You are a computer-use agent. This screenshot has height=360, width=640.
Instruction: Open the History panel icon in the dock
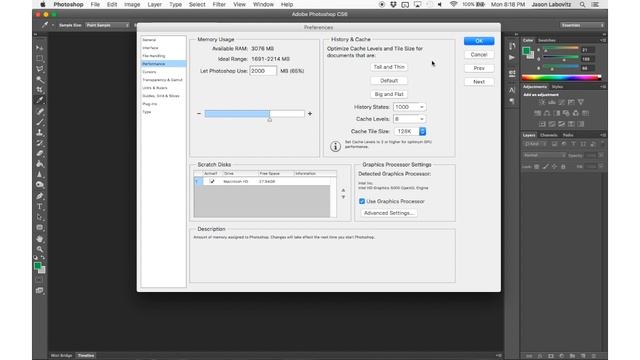512,46
